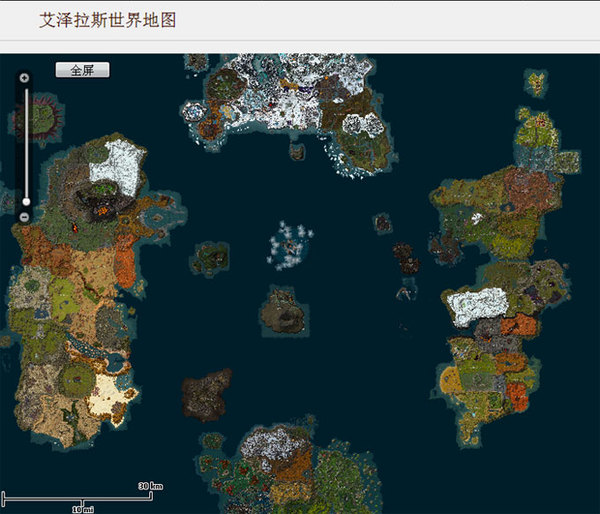The height and width of the screenshot is (514, 600).
Task: Click the round green crater on the western continent
Action: click(x=77, y=380)
